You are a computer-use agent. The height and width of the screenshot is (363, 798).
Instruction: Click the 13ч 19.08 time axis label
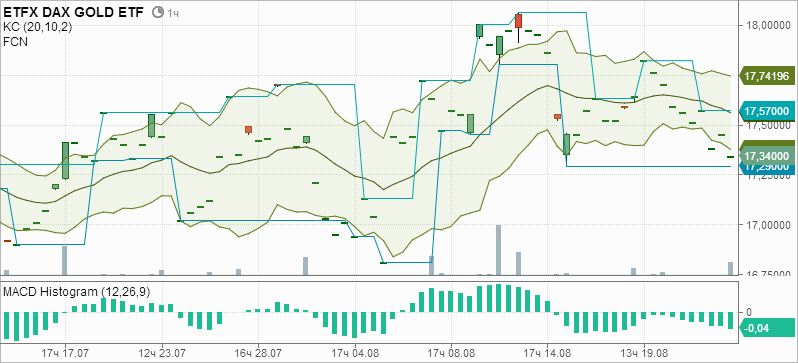pyautogui.click(x=644, y=352)
